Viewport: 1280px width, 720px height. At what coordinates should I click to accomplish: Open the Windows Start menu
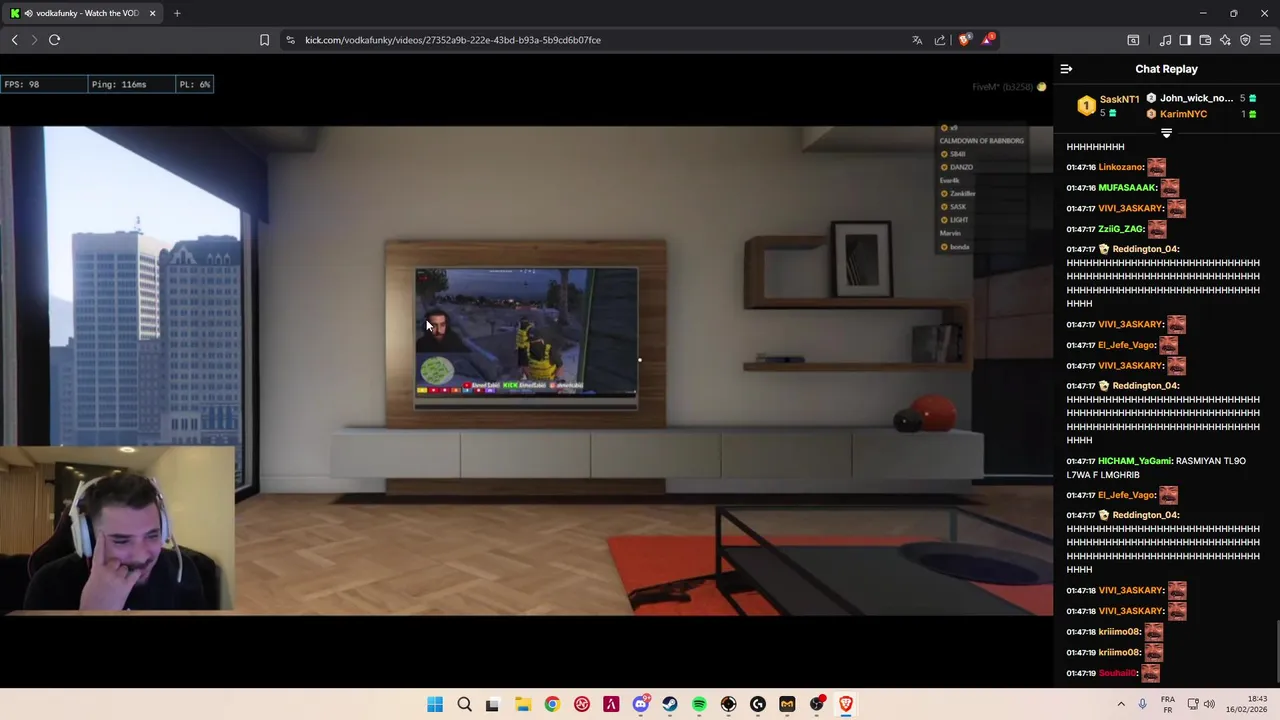[x=435, y=704]
